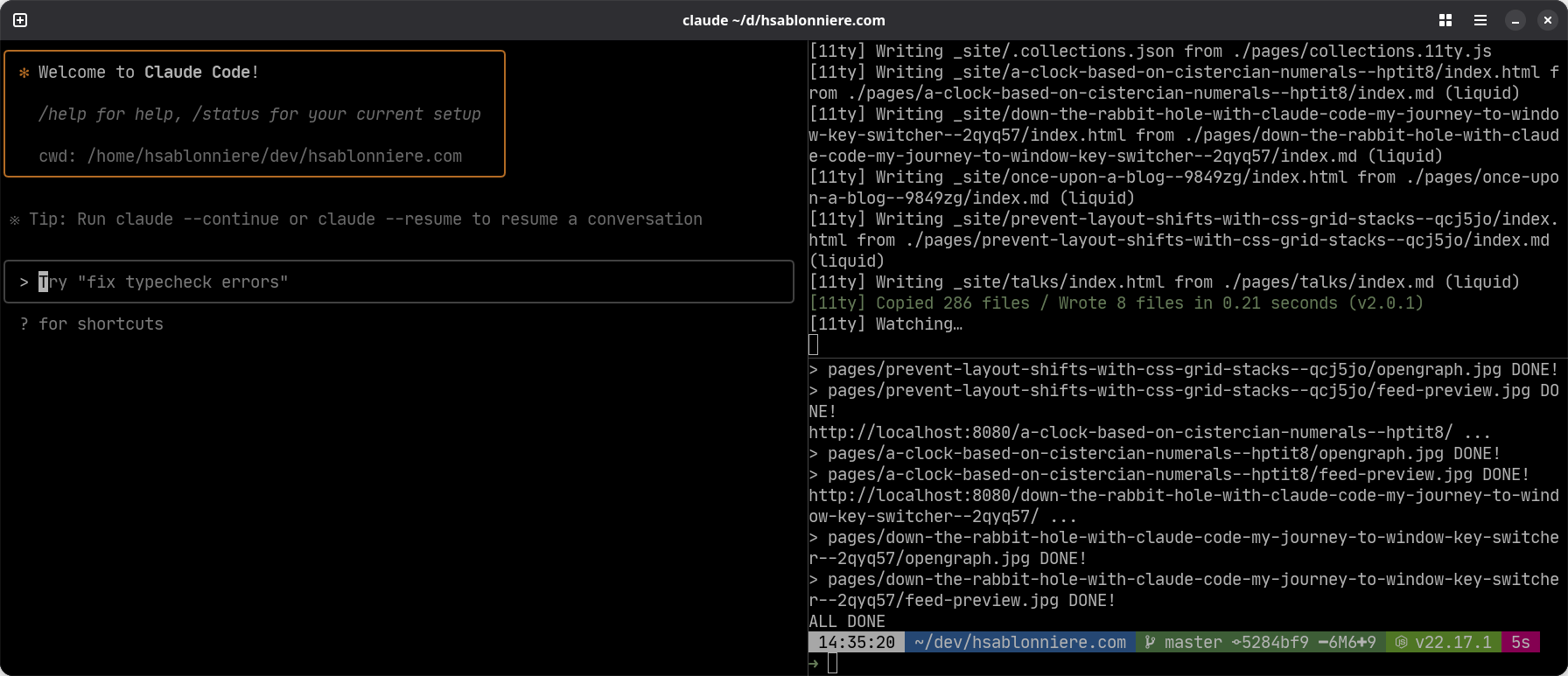Click the green arrow shell prompt
Screen dimensions: 1568x676
pos(814,664)
